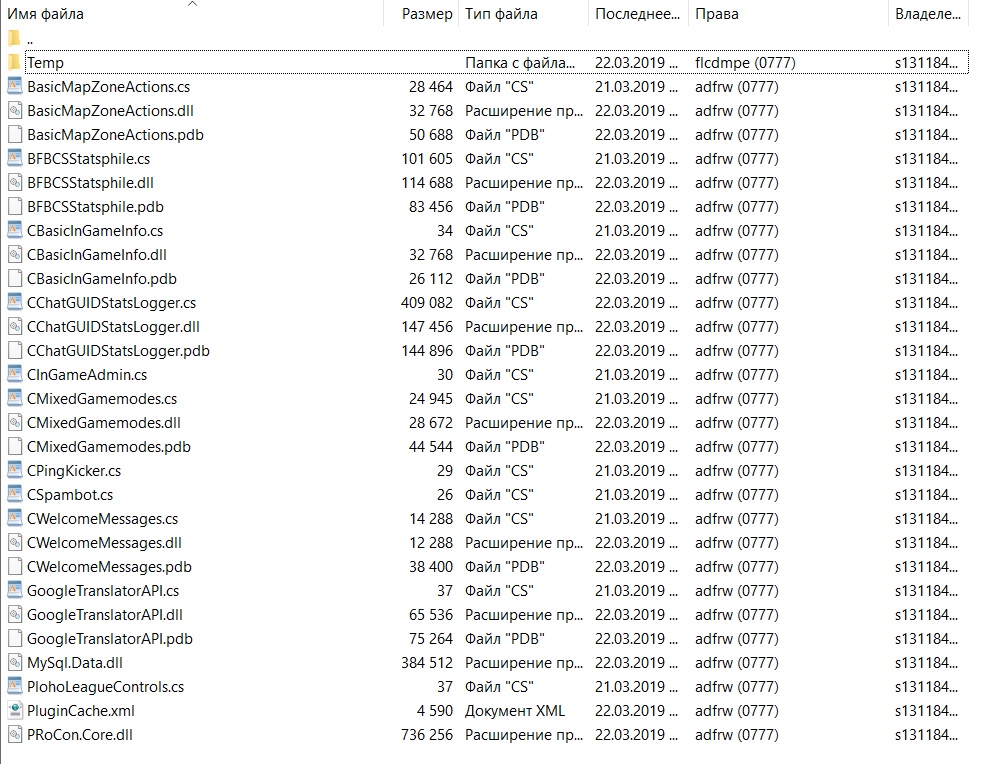Click the PluginCache.xml document icon
The image size is (989, 764).
(15, 710)
